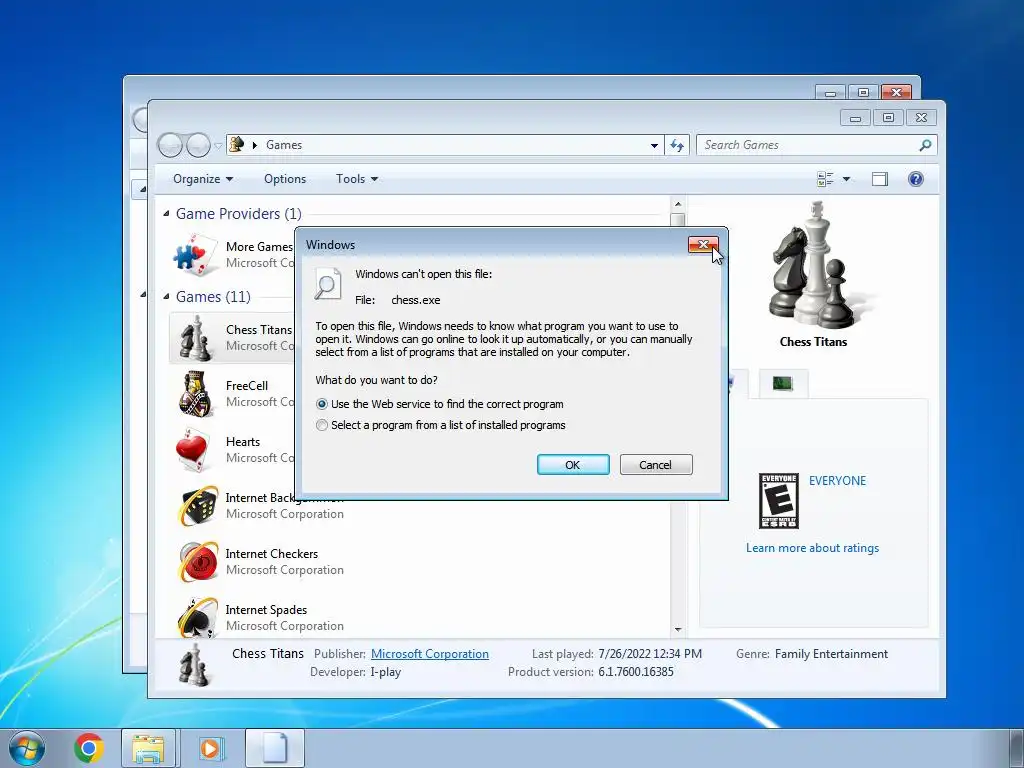Click the FreeCell title text

tap(247, 386)
